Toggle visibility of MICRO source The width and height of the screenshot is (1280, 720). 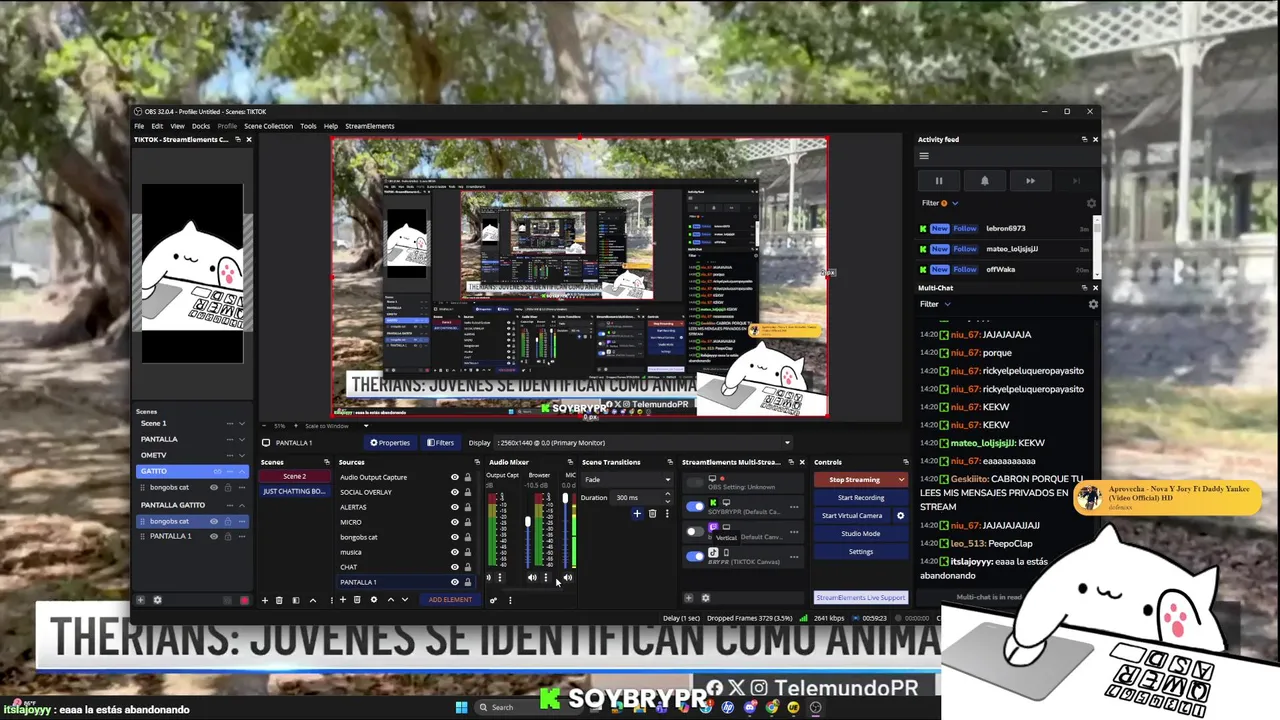454,522
